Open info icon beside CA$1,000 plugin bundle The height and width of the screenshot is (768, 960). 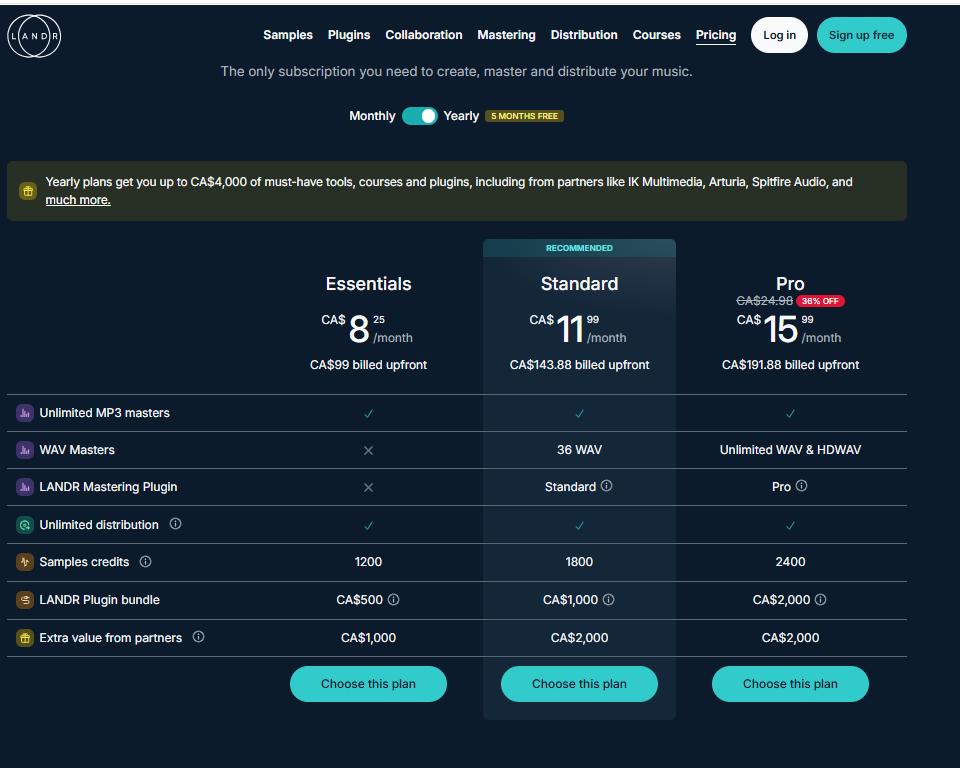pyautogui.click(x=609, y=600)
